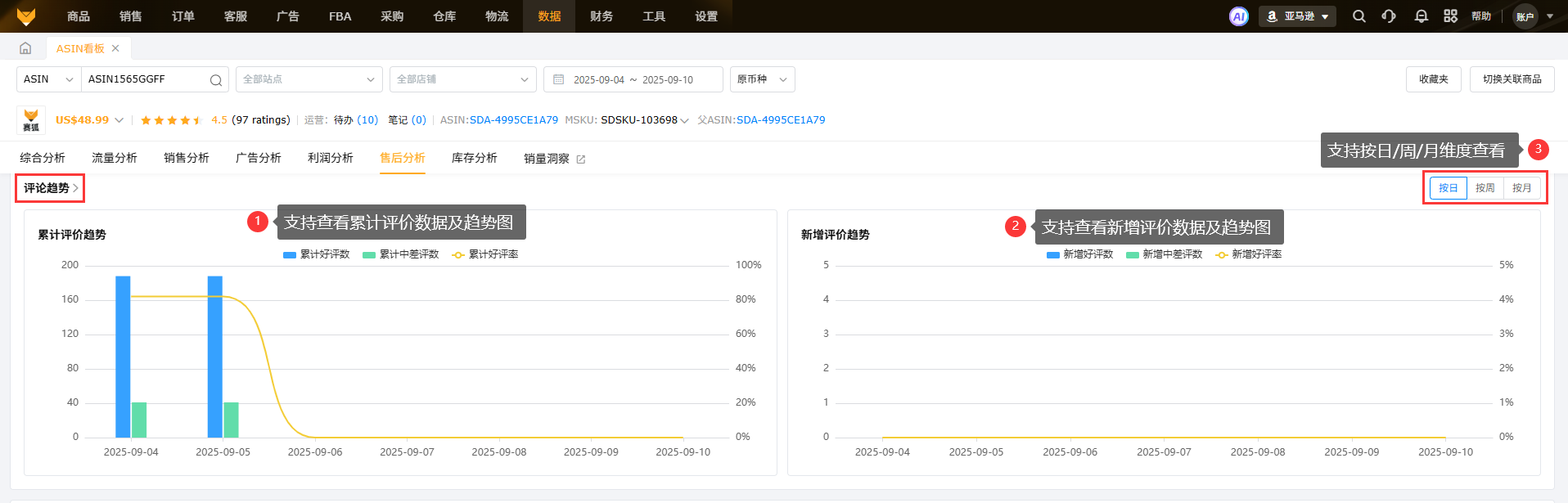Open the apps grid icon

click(1450, 16)
